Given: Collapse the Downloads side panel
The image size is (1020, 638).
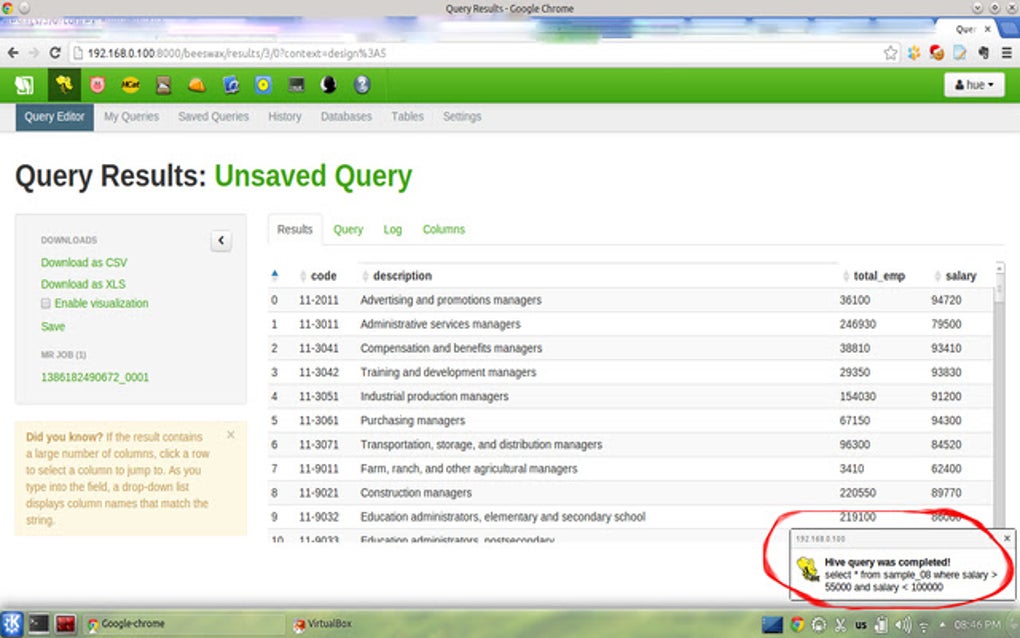Looking at the screenshot, I should 220,240.
